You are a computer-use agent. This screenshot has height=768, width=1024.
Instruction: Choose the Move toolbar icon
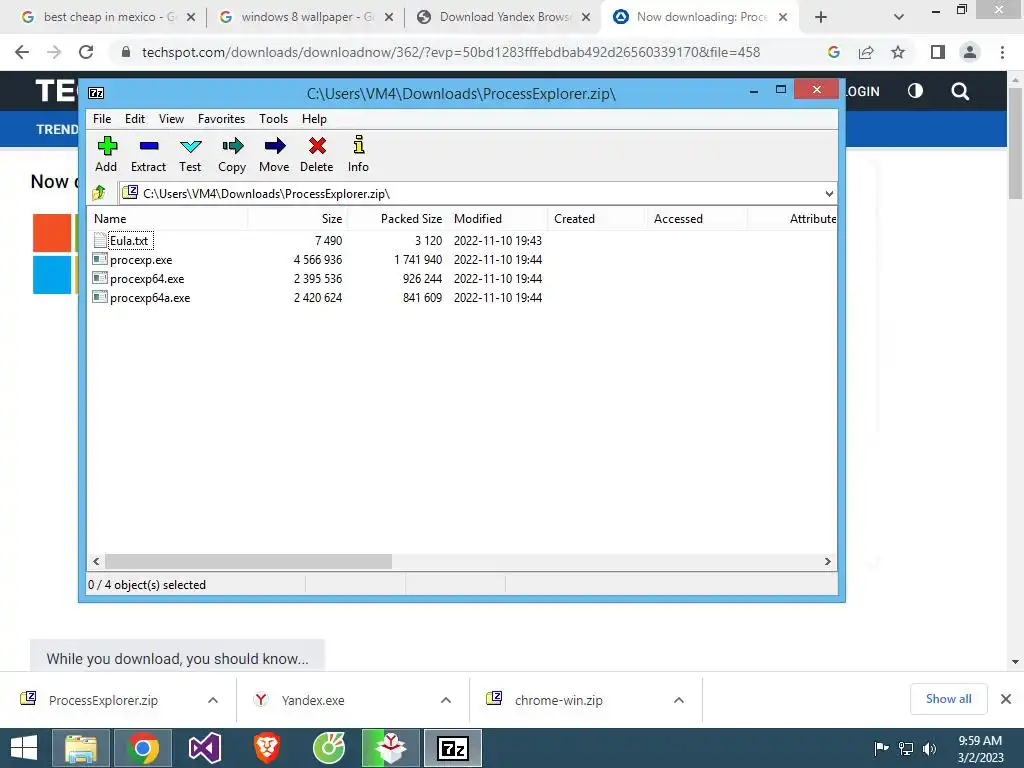[274, 154]
